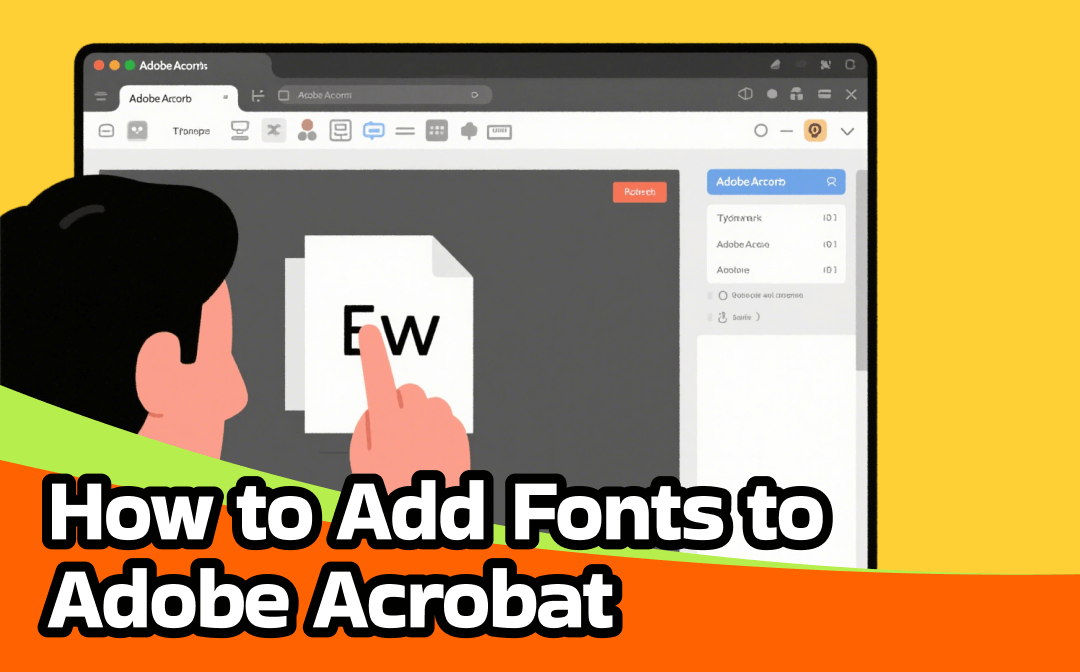
Task: Select the Adobe Acorb browser tab
Action: click(x=178, y=98)
